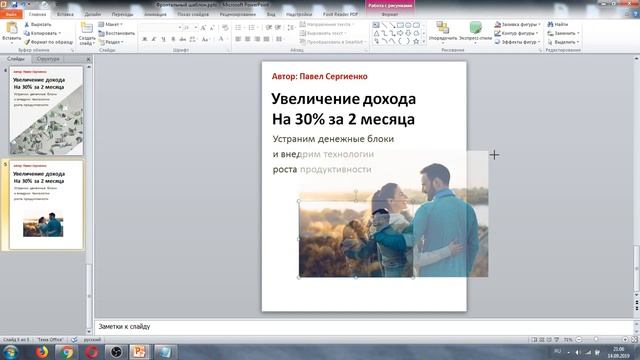Open the font color picker
This screenshot has height=360, width=640.
click(221, 39)
